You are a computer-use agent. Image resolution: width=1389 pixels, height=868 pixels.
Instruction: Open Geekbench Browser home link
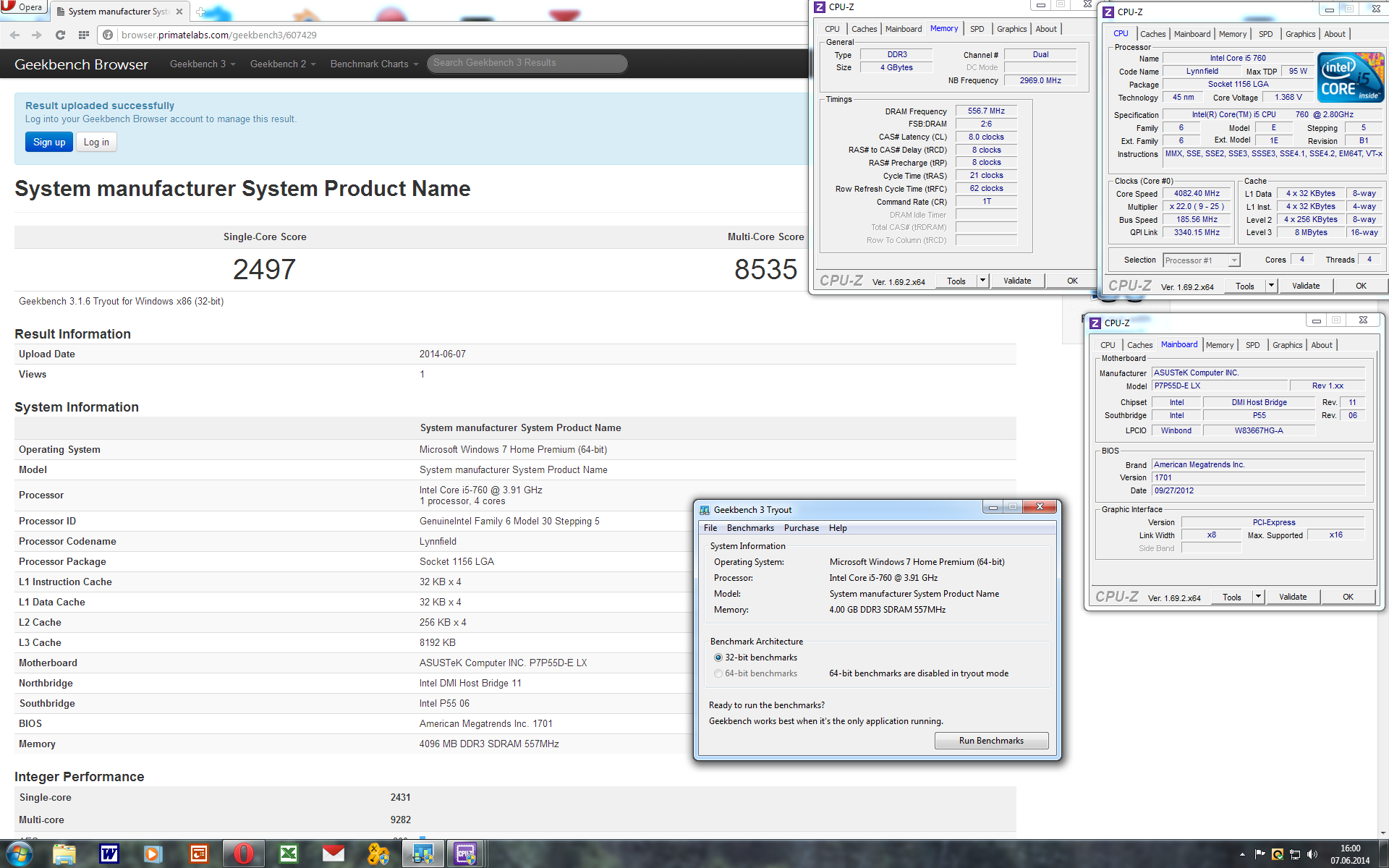[x=81, y=64]
